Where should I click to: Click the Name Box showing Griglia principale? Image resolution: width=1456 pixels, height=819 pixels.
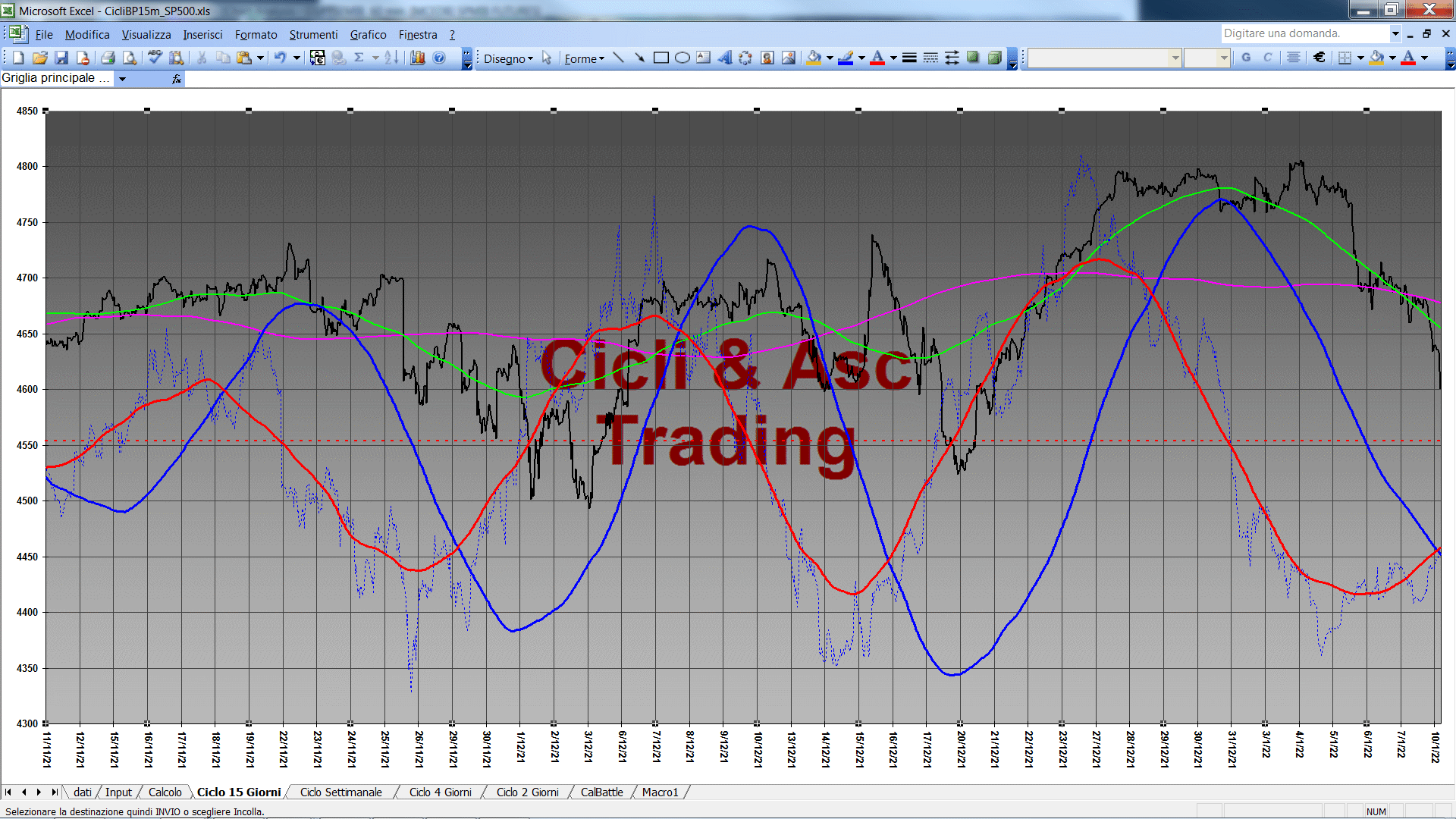57,78
